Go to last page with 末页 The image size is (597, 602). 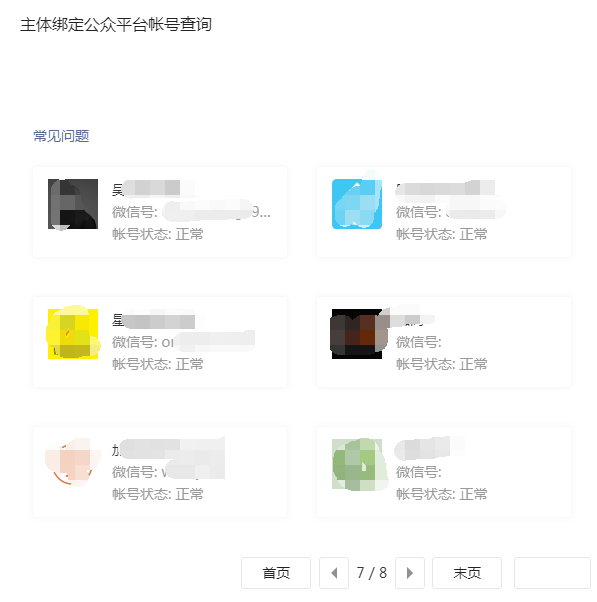467,573
